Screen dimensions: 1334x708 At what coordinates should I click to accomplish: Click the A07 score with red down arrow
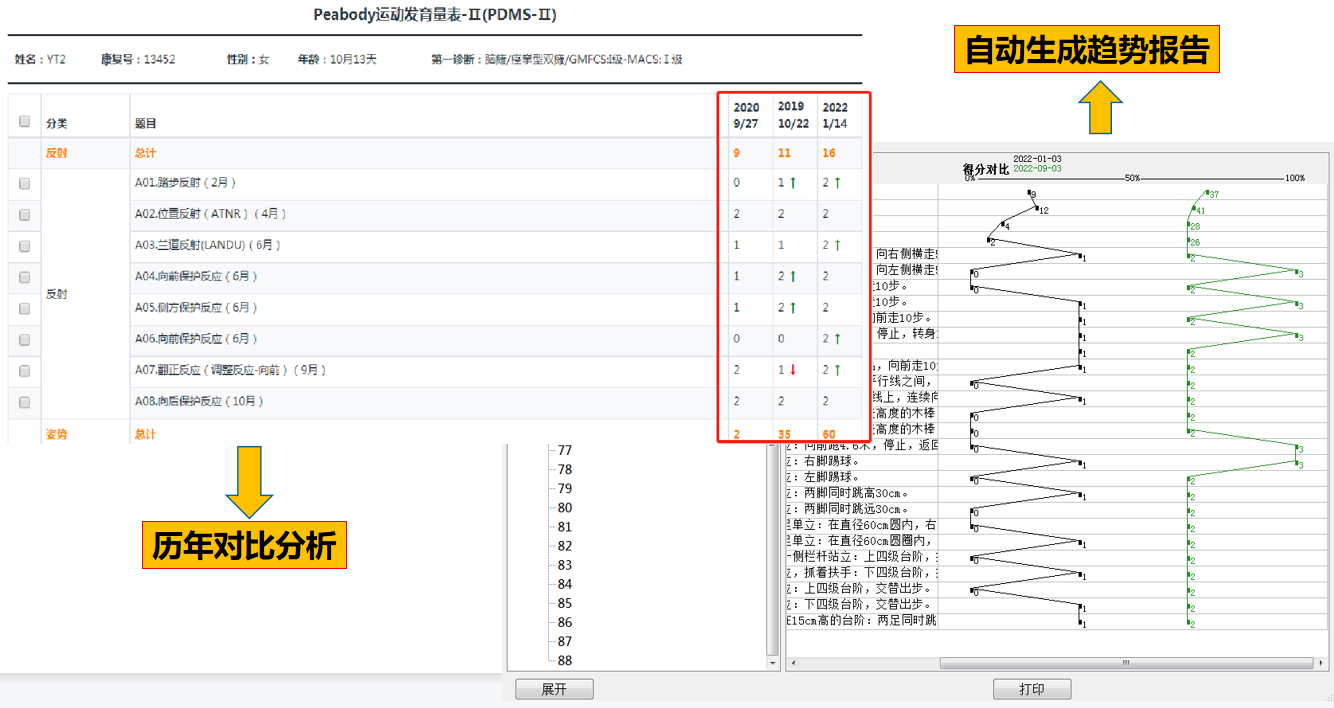click(787, 370)
